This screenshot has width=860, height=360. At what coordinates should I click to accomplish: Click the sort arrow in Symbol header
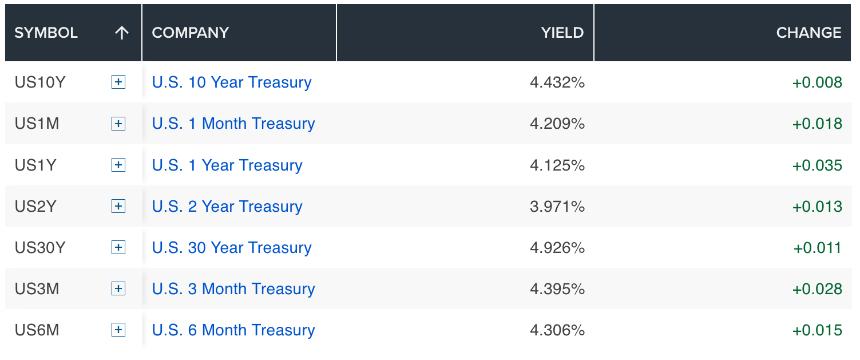click(x=121, y=33)
